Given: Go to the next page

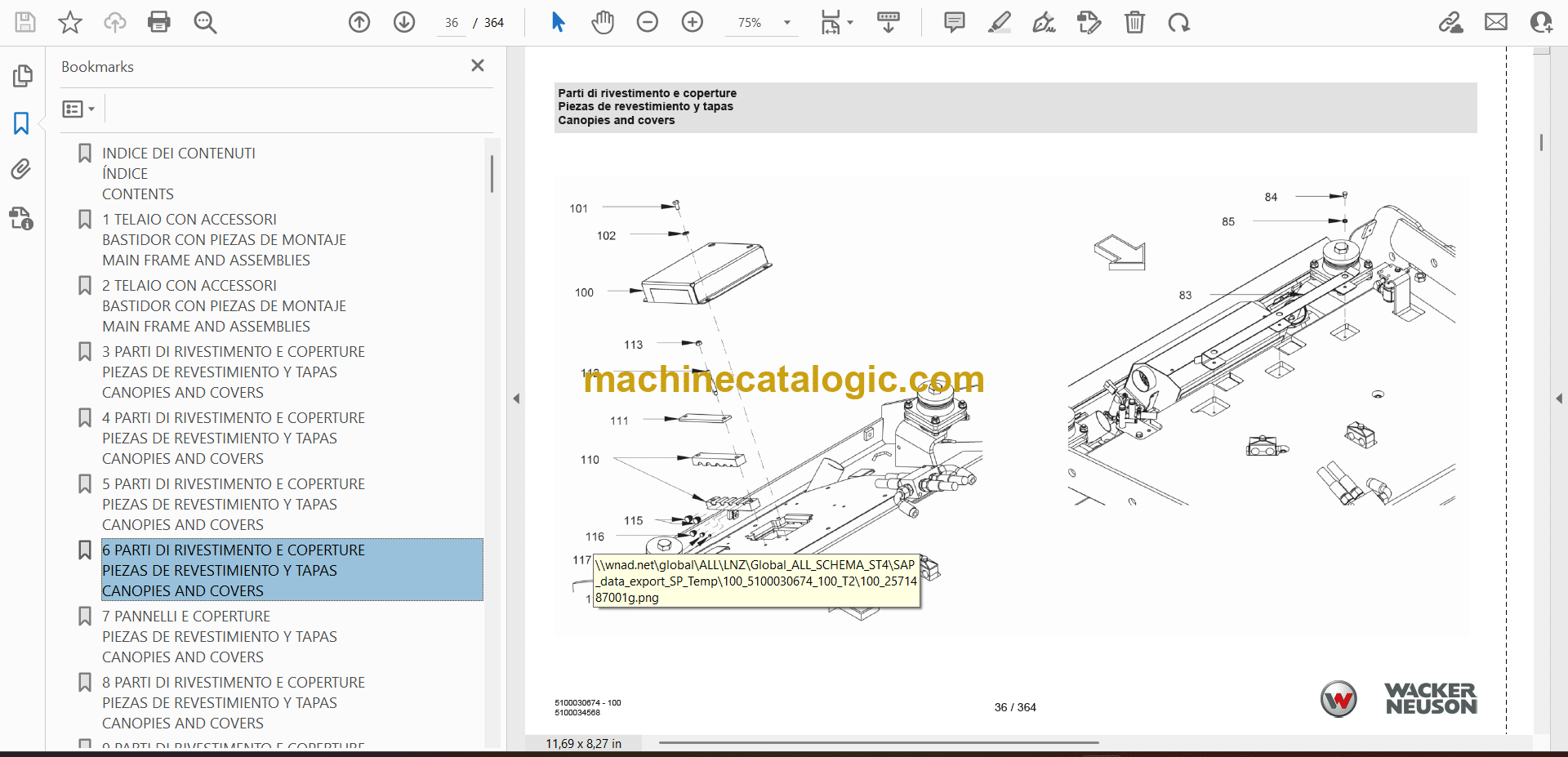Looking at the screenshot, I should (x=404, y=22).
